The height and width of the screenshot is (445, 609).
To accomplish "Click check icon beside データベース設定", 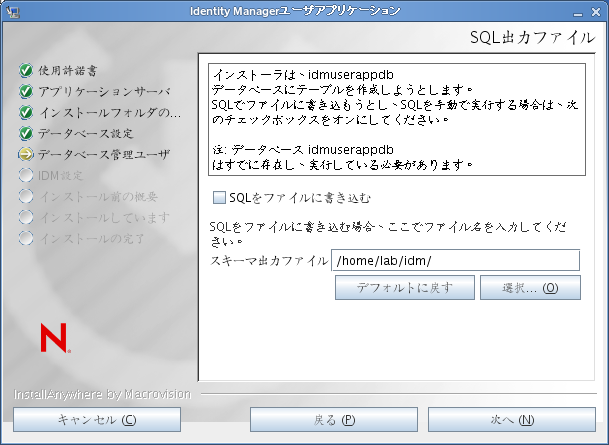I will tap(26, 133).
